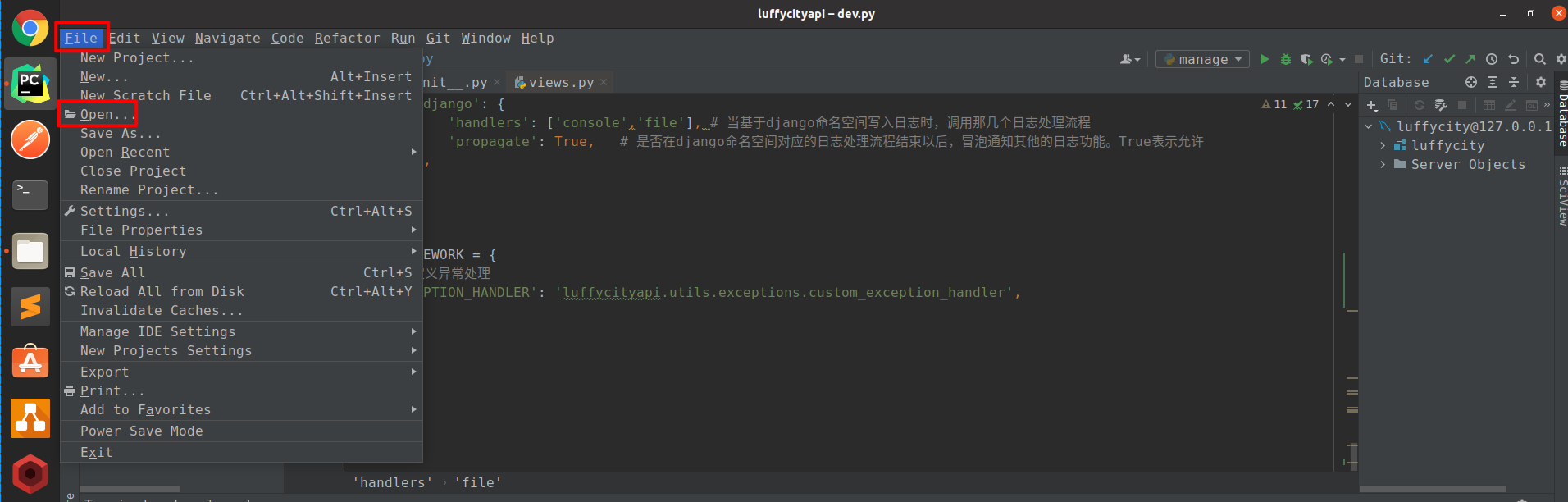Run with coverage using the shield icon

tap(1306, 59)
